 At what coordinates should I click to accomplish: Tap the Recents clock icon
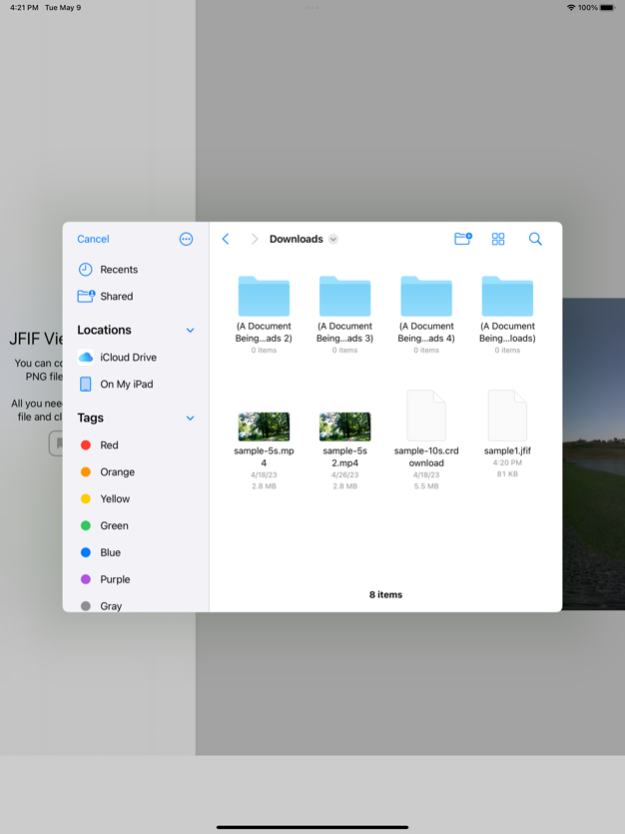coord(86,270)
